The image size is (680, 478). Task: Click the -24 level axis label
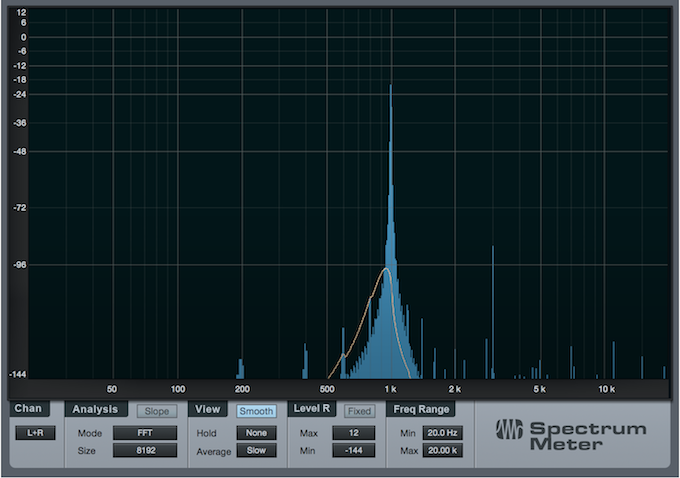[x=20, y=95]
